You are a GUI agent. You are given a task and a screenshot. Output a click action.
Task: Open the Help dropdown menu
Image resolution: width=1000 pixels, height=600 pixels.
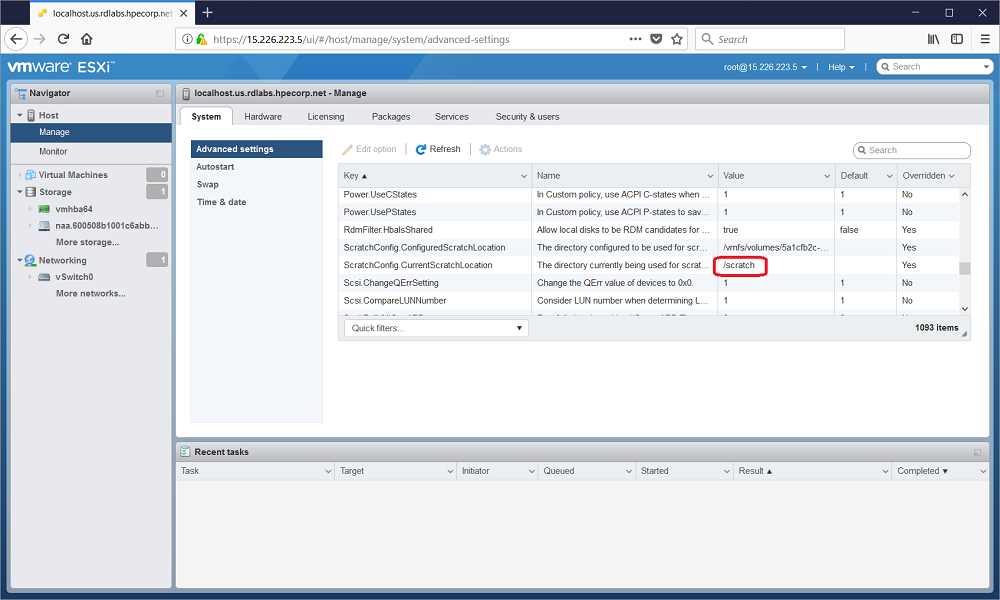point(841,67)
